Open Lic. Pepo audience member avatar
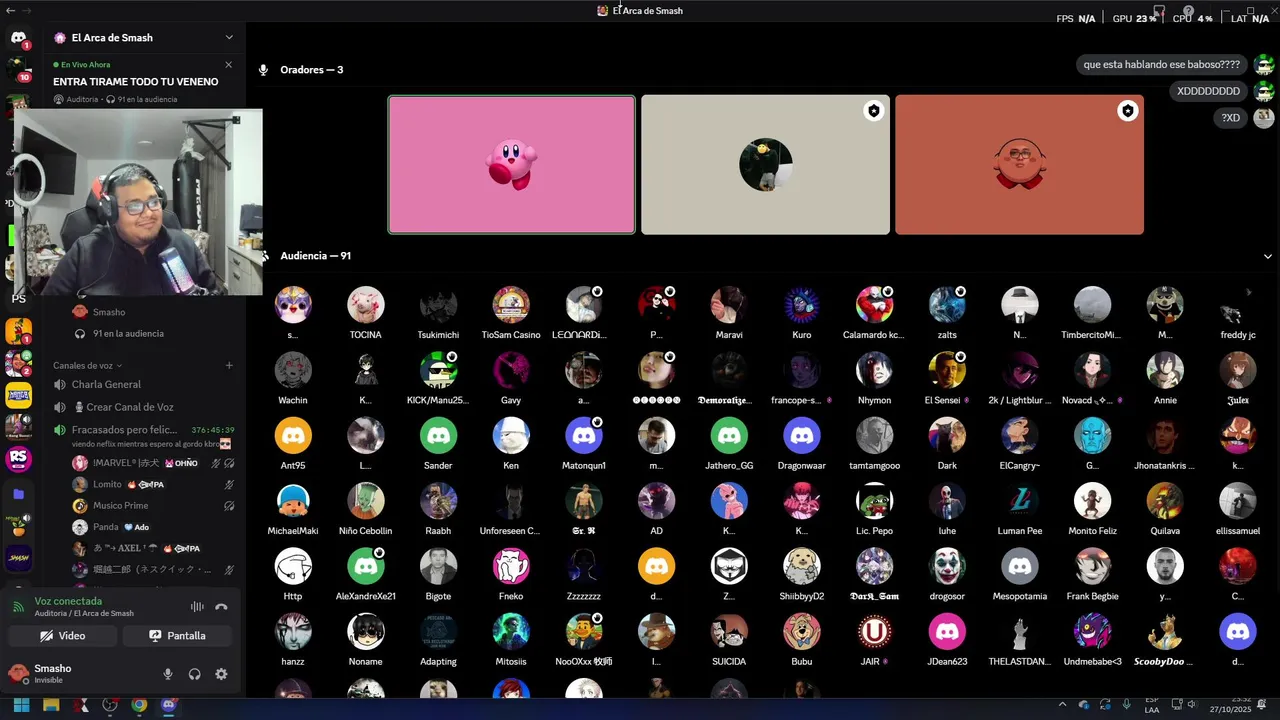1280x720 pixels. (x=874, y=501)
